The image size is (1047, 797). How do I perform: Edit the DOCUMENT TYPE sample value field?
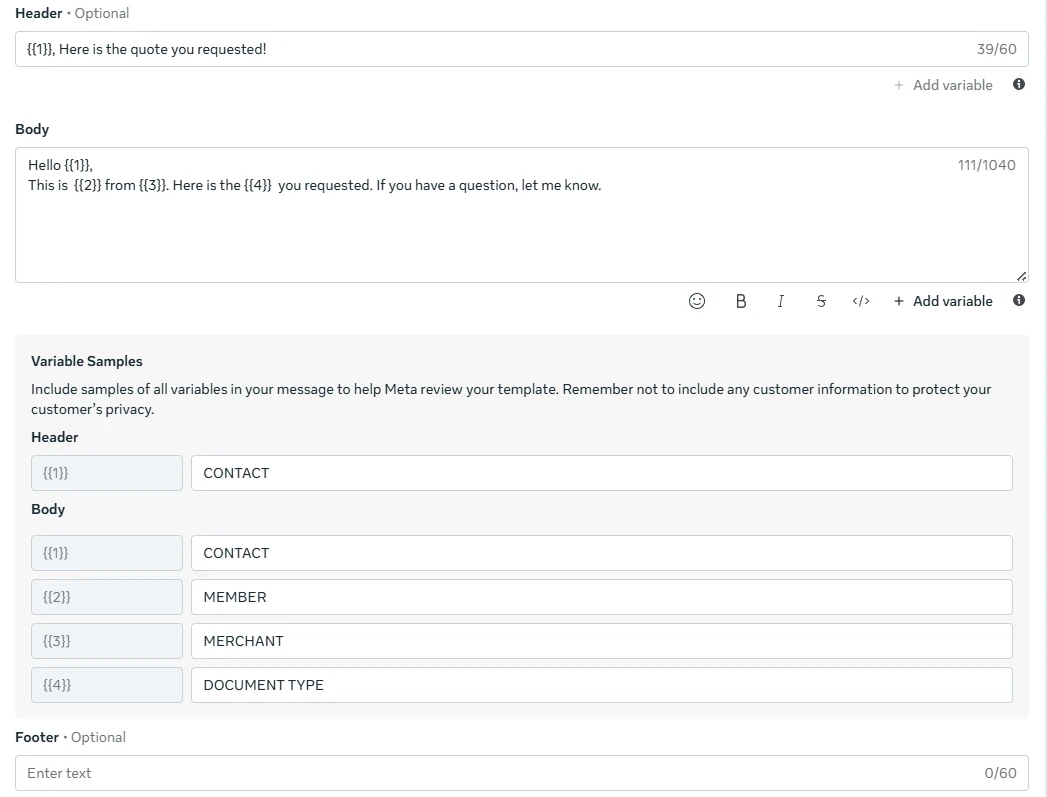tap(602, 685)
